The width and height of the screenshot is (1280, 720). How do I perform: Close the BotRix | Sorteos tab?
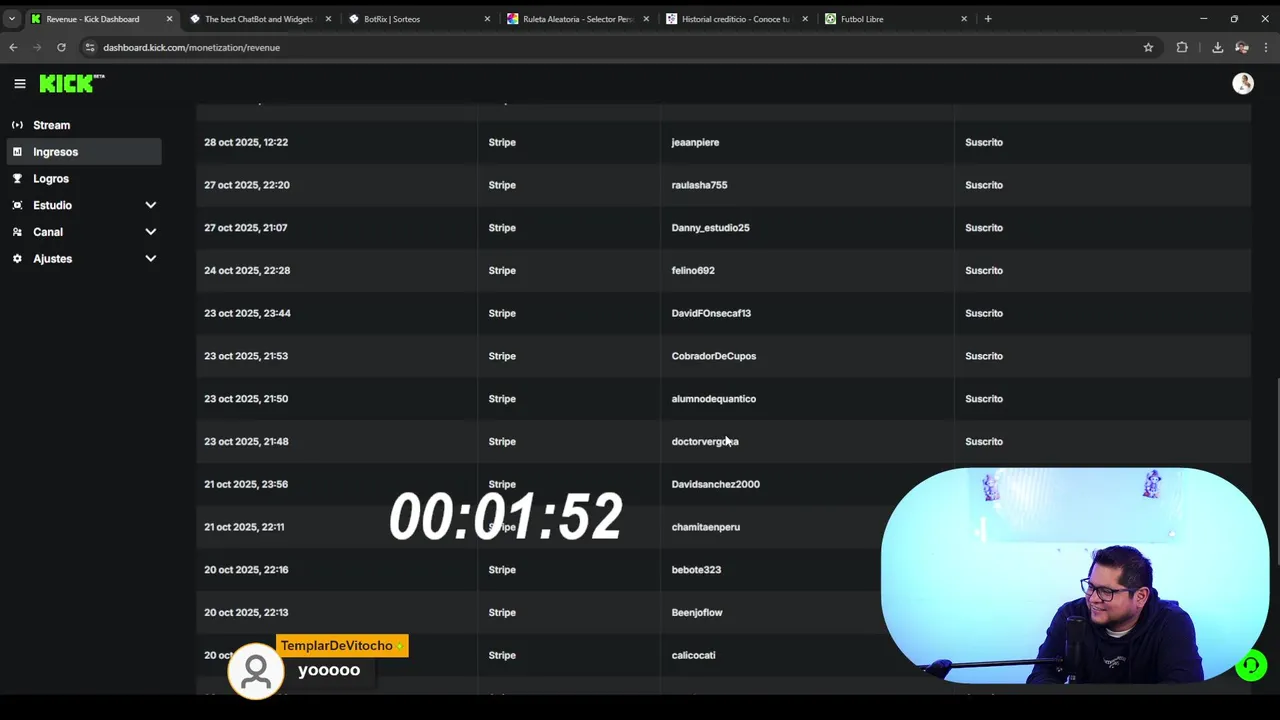pyautogui.click(x=487, y=19)
